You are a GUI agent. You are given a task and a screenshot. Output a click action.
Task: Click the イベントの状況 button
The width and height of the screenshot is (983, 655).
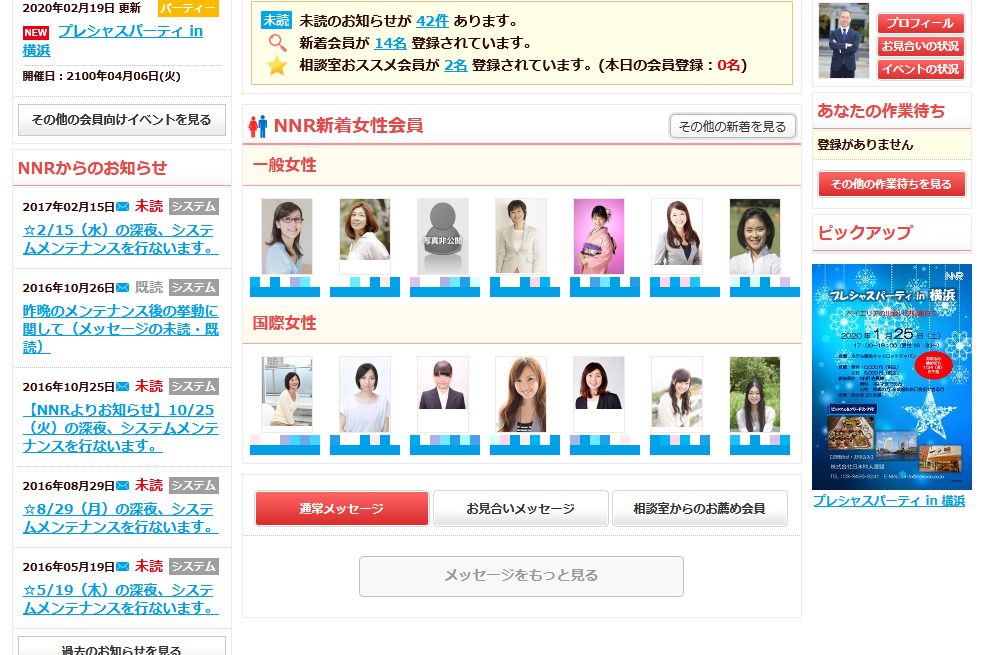click(920, 69)
